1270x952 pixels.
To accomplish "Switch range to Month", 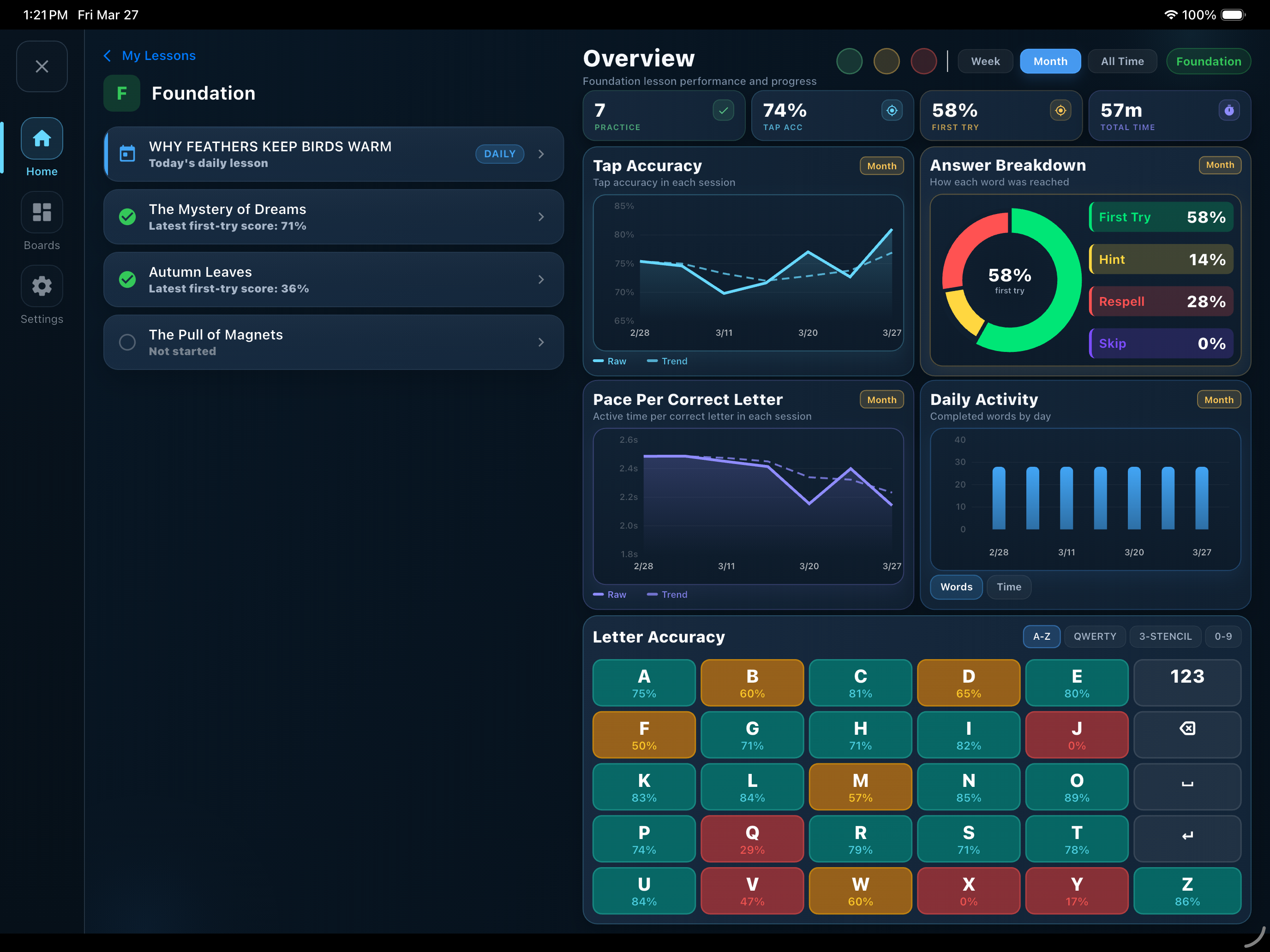I will [x=1050, y=61].
